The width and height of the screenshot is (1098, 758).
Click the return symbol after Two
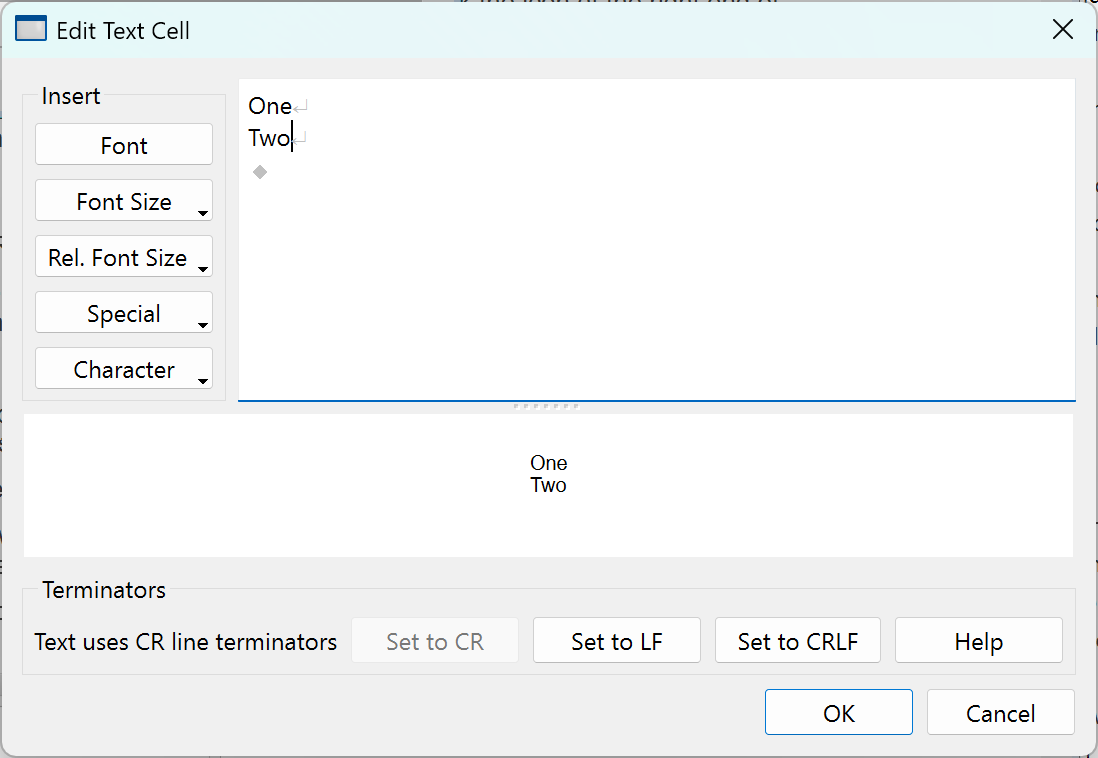(300, 139)
